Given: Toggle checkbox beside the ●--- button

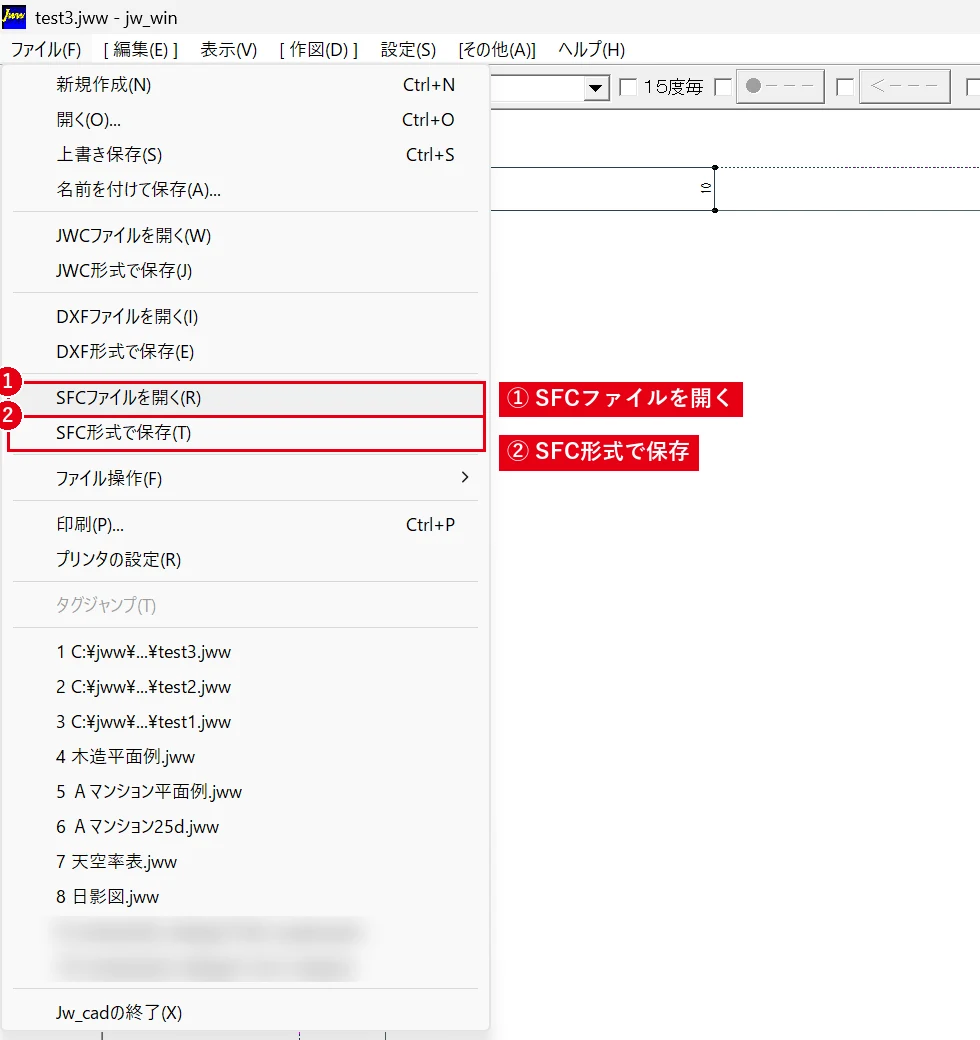Looking at the screenshot, I should (723, 87).
